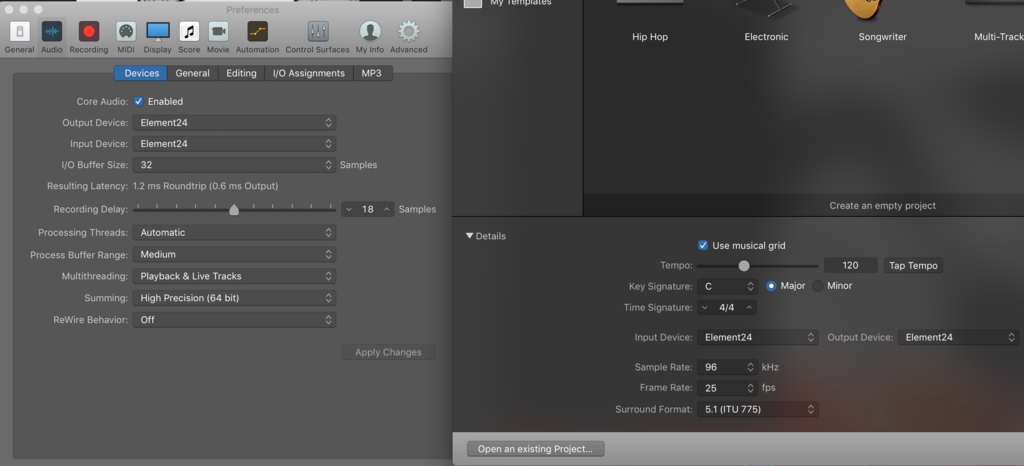Viewport: 1024px width, 466px height.
Task: Click the Display preferences icon
Action: pyautogui.click(x=157, y=33)
